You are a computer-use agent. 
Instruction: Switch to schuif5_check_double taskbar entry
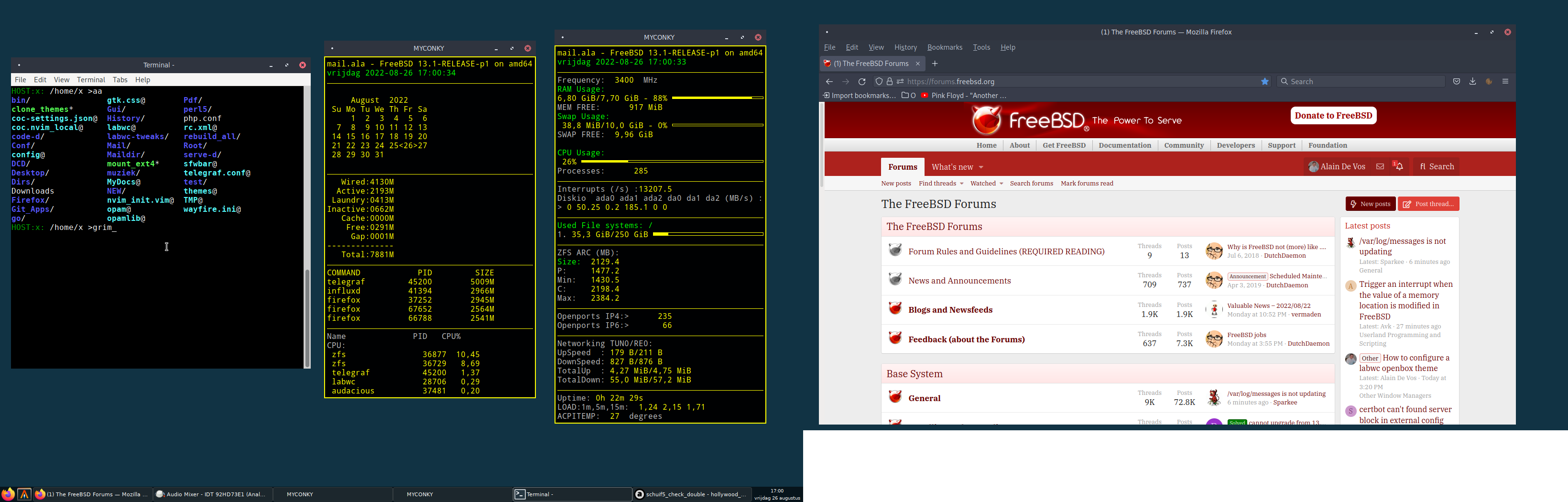click(x=692, y=494)
